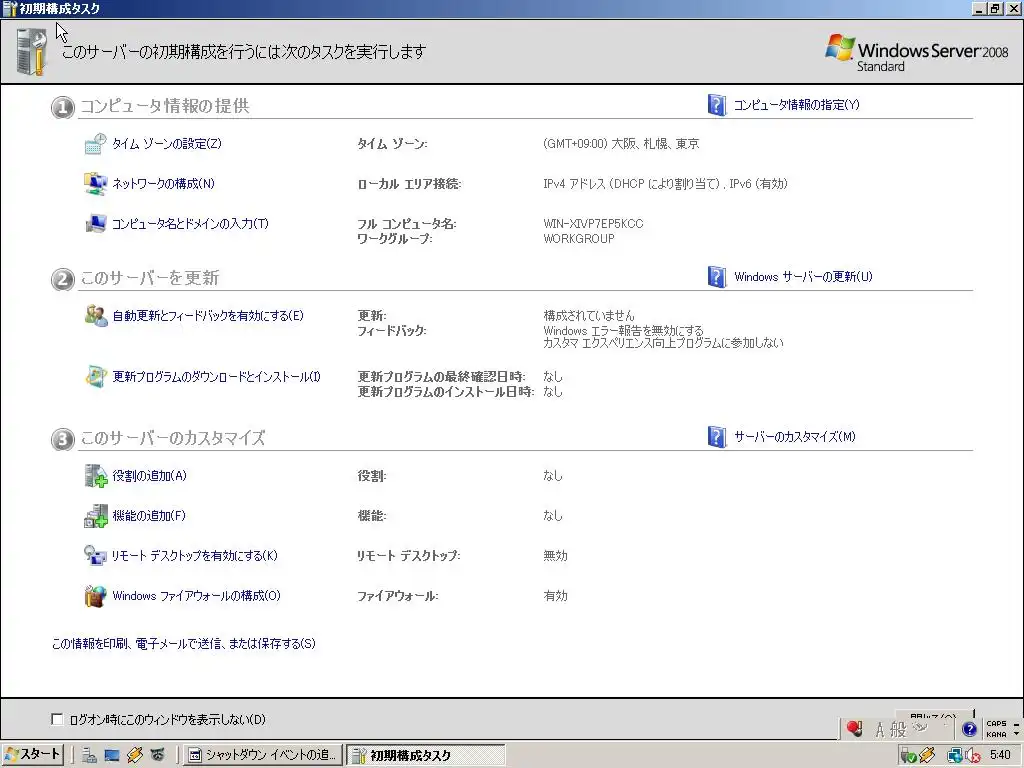Click the add roles server icon
The width and height of the screenshot is (1024, 768).
96,475
